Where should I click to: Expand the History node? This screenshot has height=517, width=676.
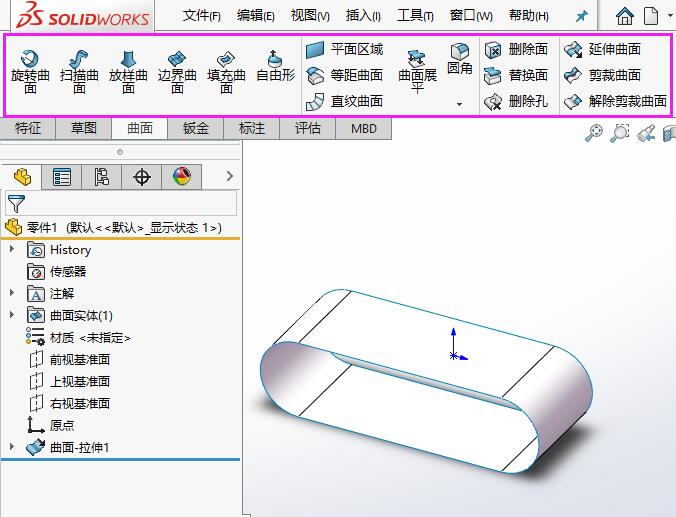(x=12, y=249)
